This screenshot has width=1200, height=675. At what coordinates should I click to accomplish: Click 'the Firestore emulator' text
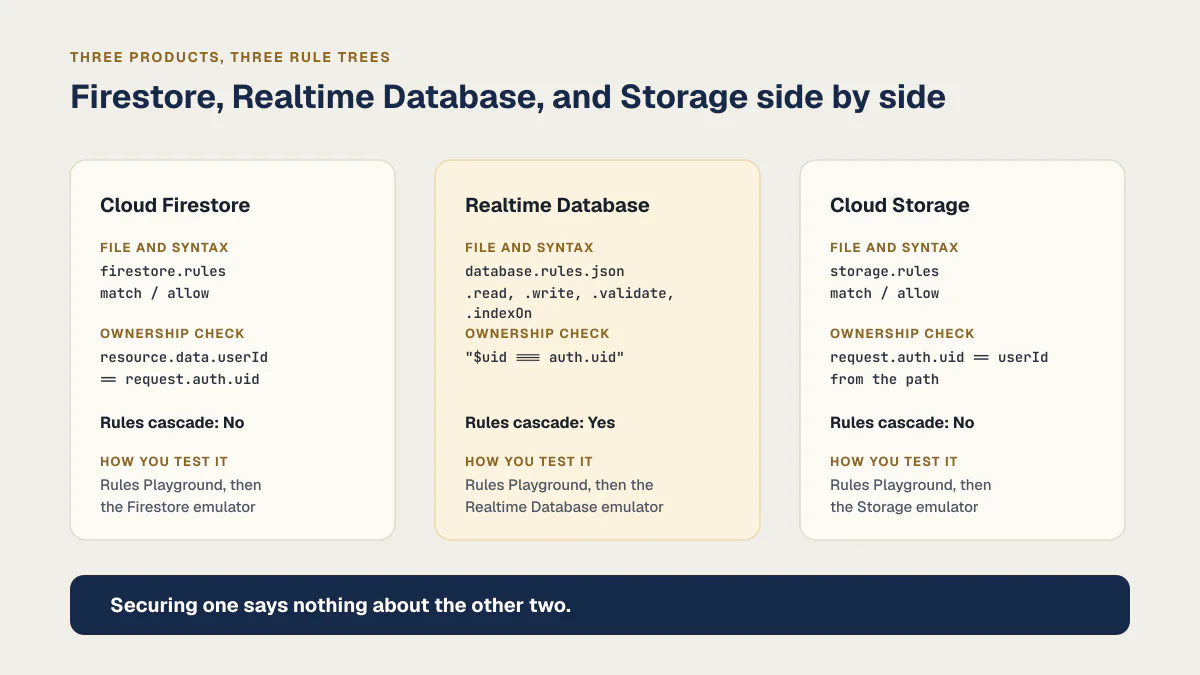(178, 507)
